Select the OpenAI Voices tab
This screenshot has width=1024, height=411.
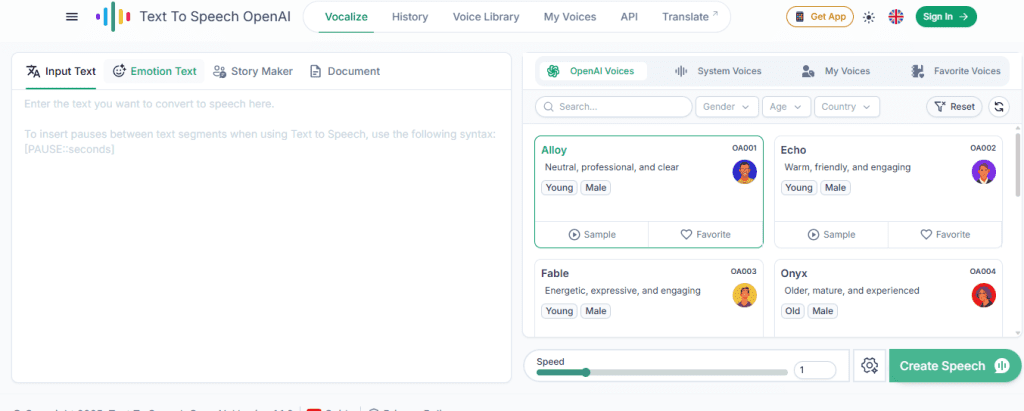(x=592, y=71)
